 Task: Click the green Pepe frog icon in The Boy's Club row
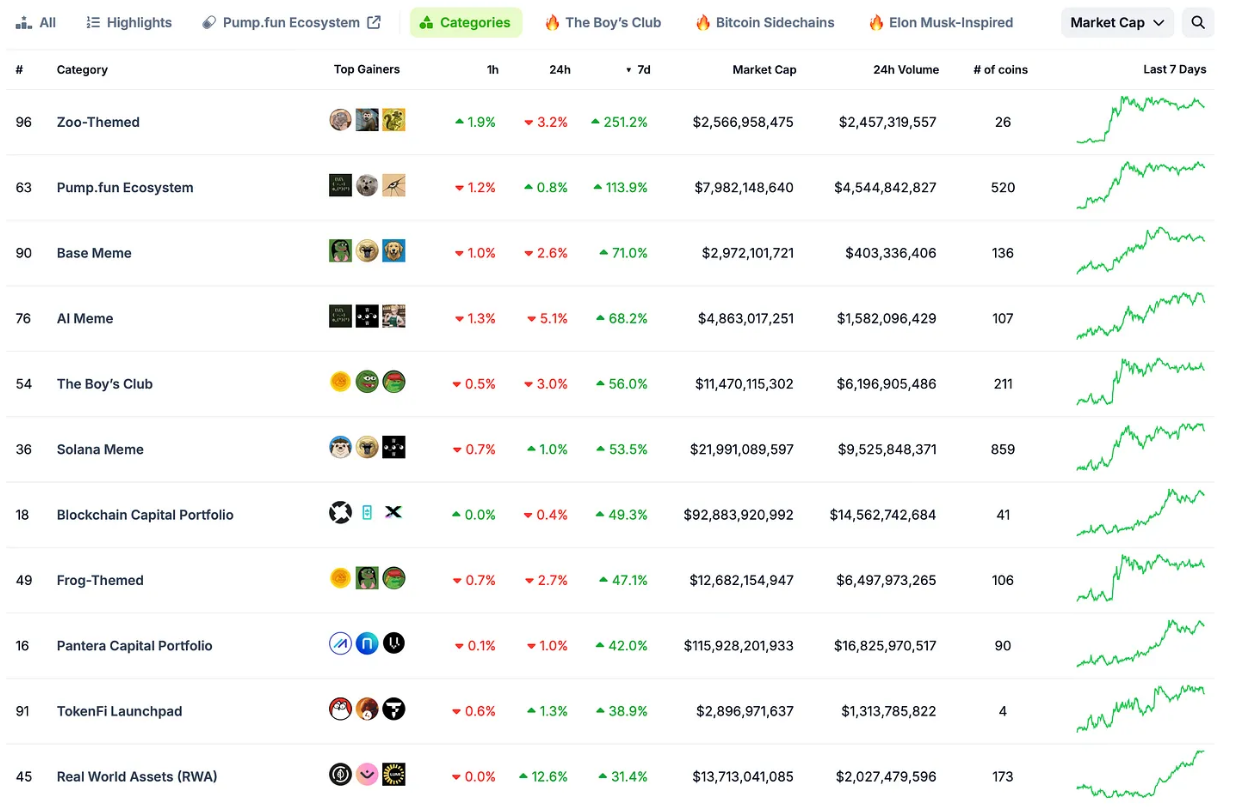click(367, 382)
